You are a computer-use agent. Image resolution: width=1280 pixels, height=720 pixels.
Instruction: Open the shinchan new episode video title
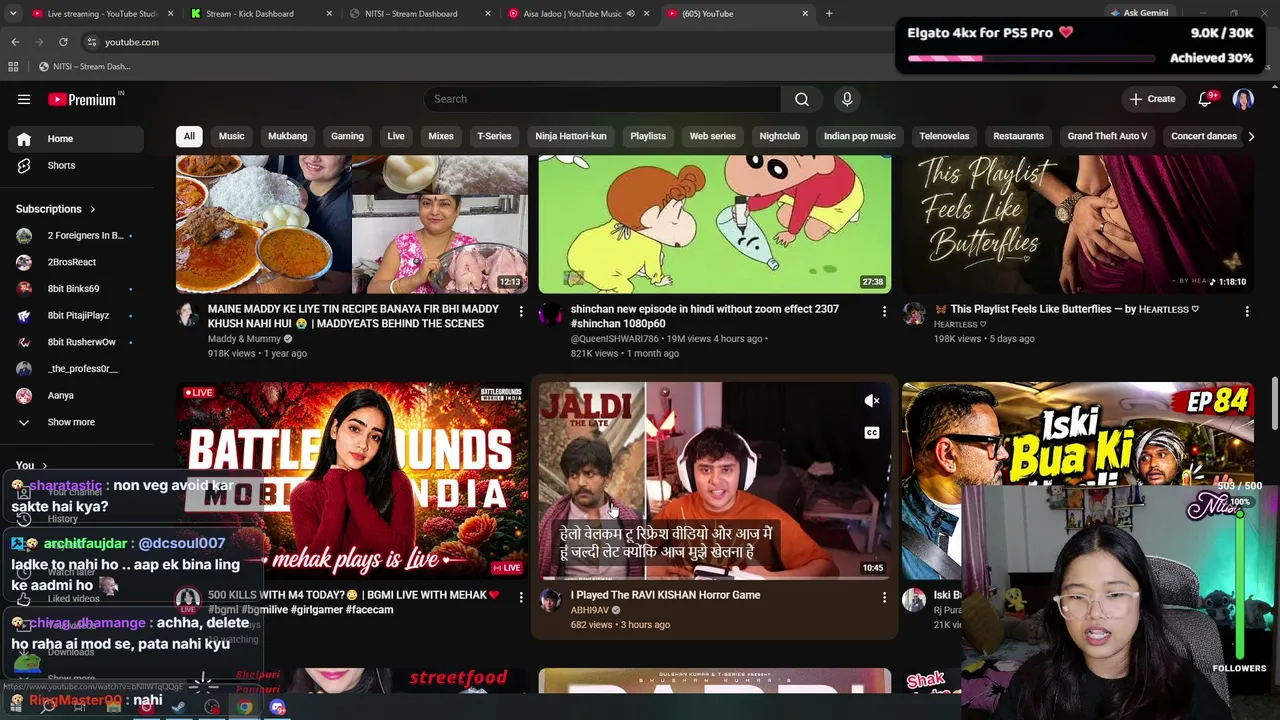click(x=705, y=316)
